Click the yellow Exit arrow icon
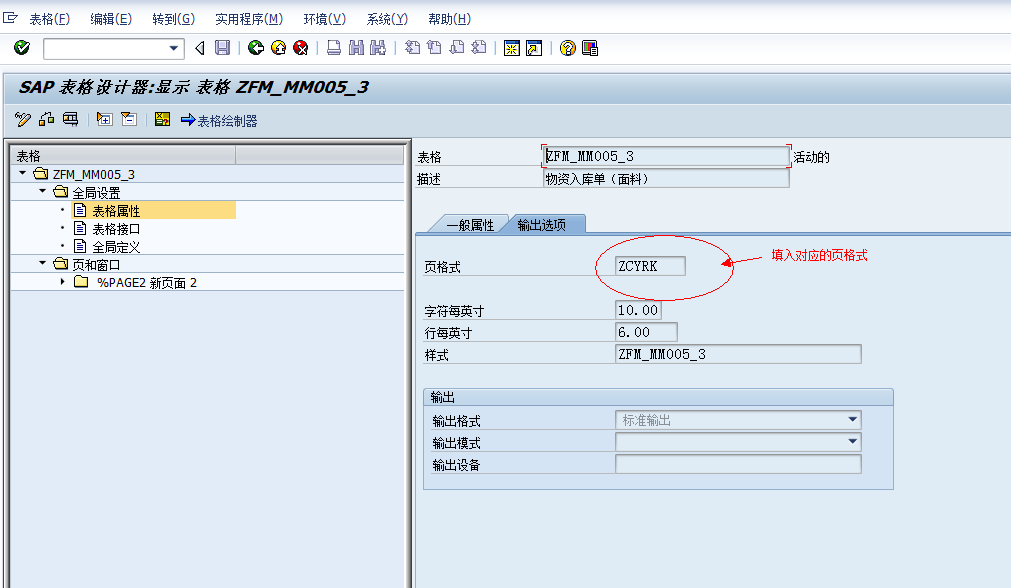This screenshot has height=588, width=1011. (x=279, y=48)
